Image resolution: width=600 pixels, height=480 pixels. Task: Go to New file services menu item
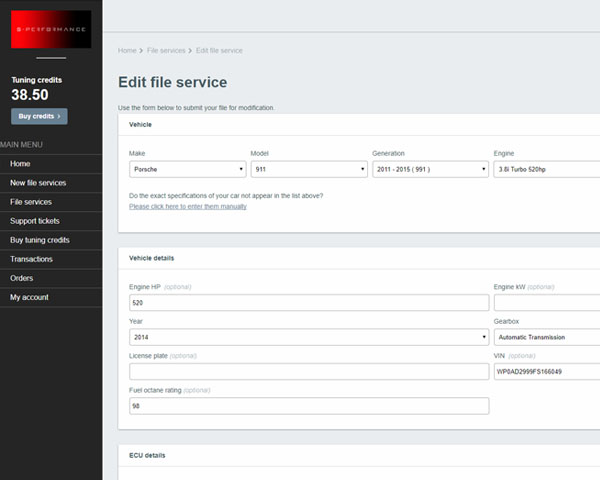pos(38,183)
